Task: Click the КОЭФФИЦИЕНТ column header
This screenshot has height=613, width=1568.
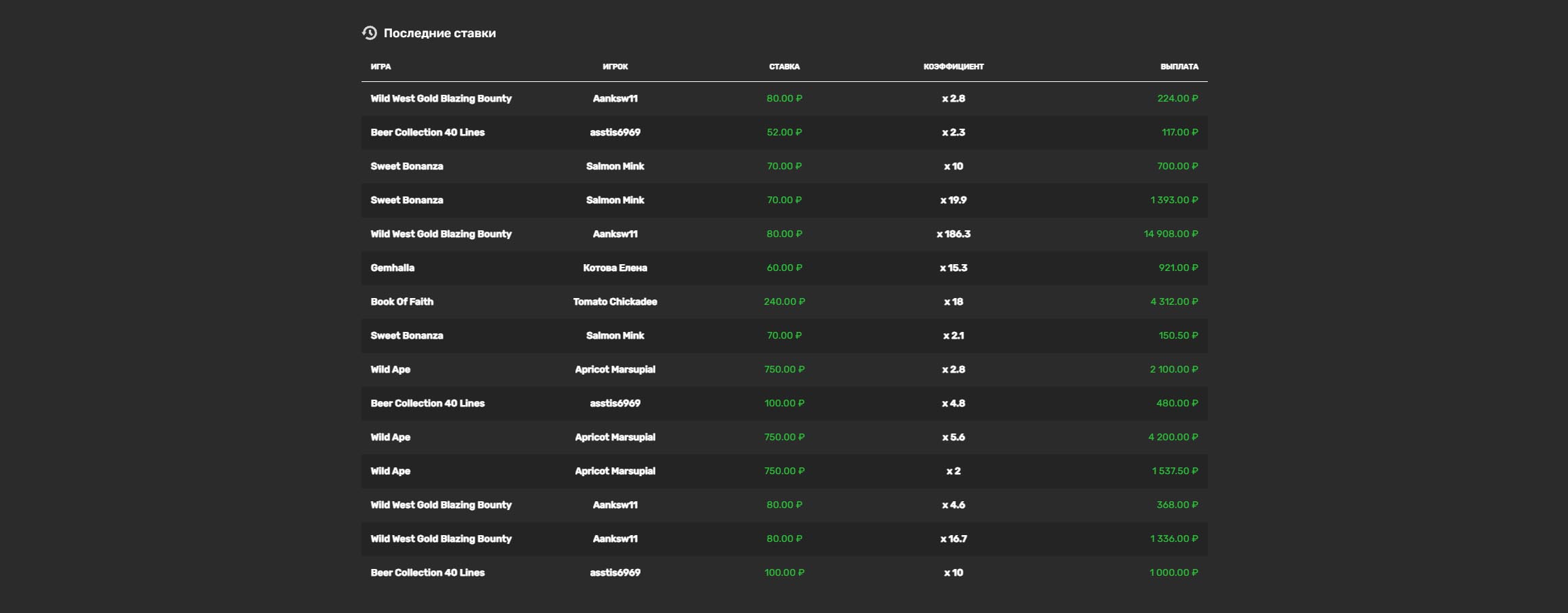Action: [953, 66]
